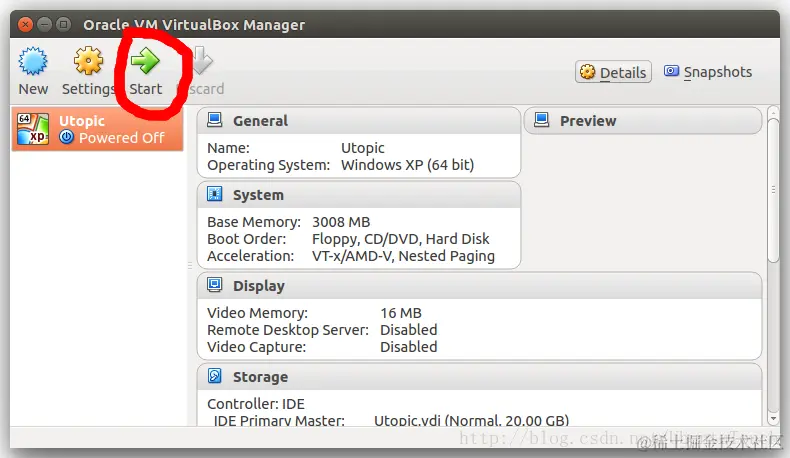790x458 pixels.
Task: Maximize the VirtualBox Manager window
Action: [x=63, y=24]
